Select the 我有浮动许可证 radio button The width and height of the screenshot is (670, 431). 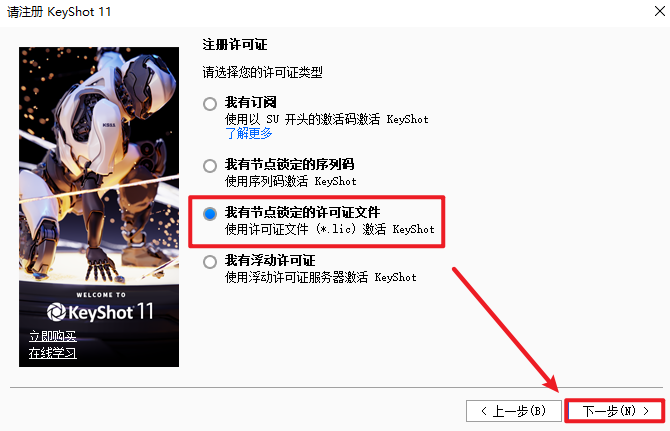pos(210,262)
